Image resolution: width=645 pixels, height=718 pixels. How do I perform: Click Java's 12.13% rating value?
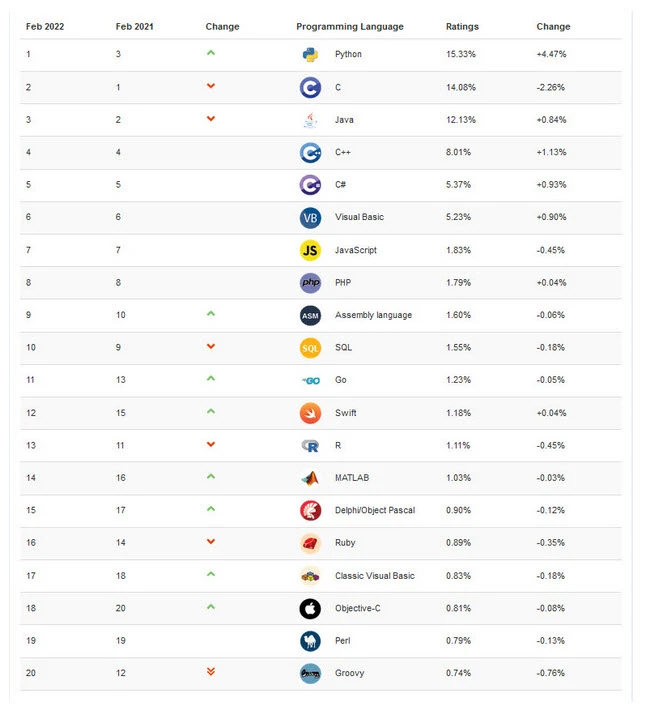(x=461, y=120)
